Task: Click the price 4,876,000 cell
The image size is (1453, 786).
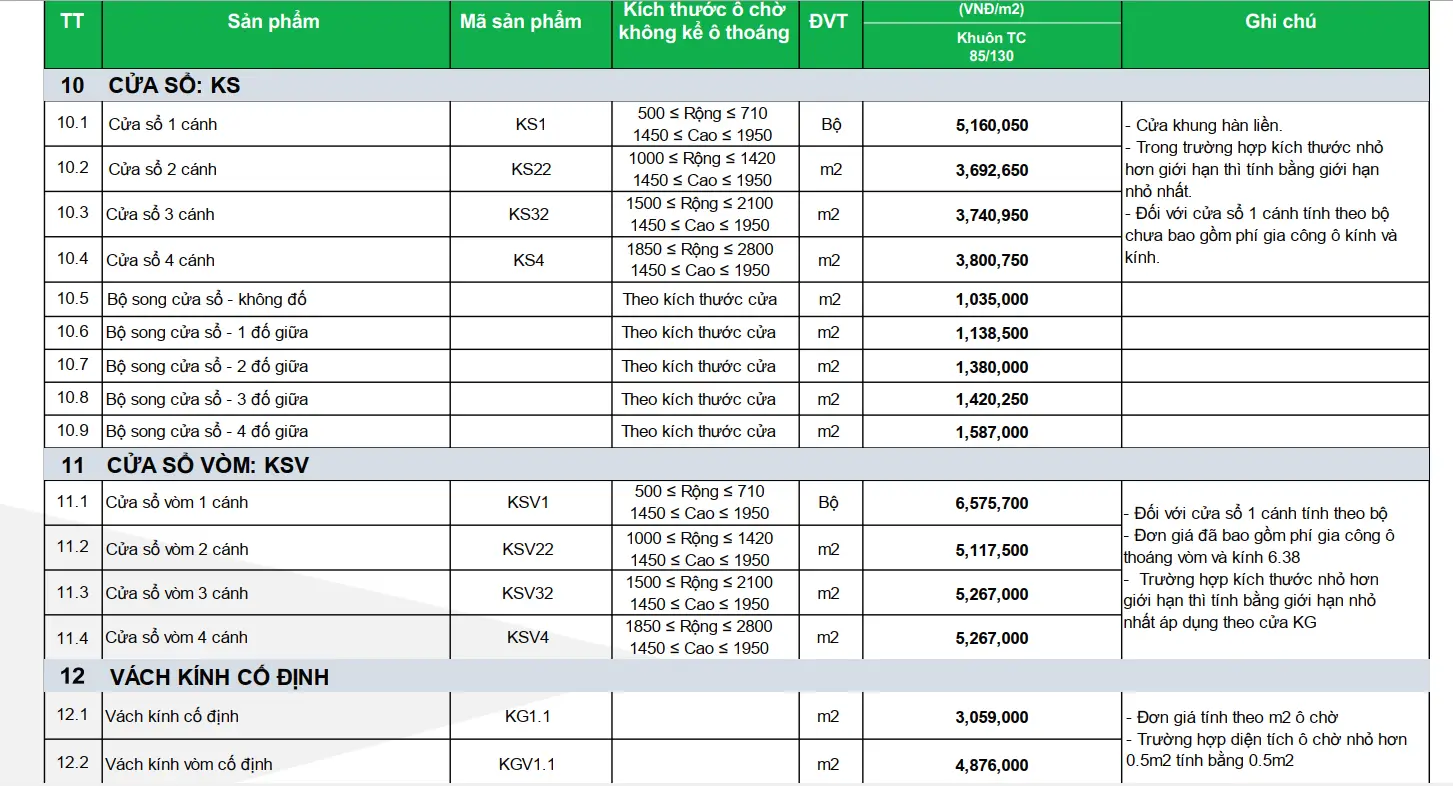Action: (x=992, y=765)
